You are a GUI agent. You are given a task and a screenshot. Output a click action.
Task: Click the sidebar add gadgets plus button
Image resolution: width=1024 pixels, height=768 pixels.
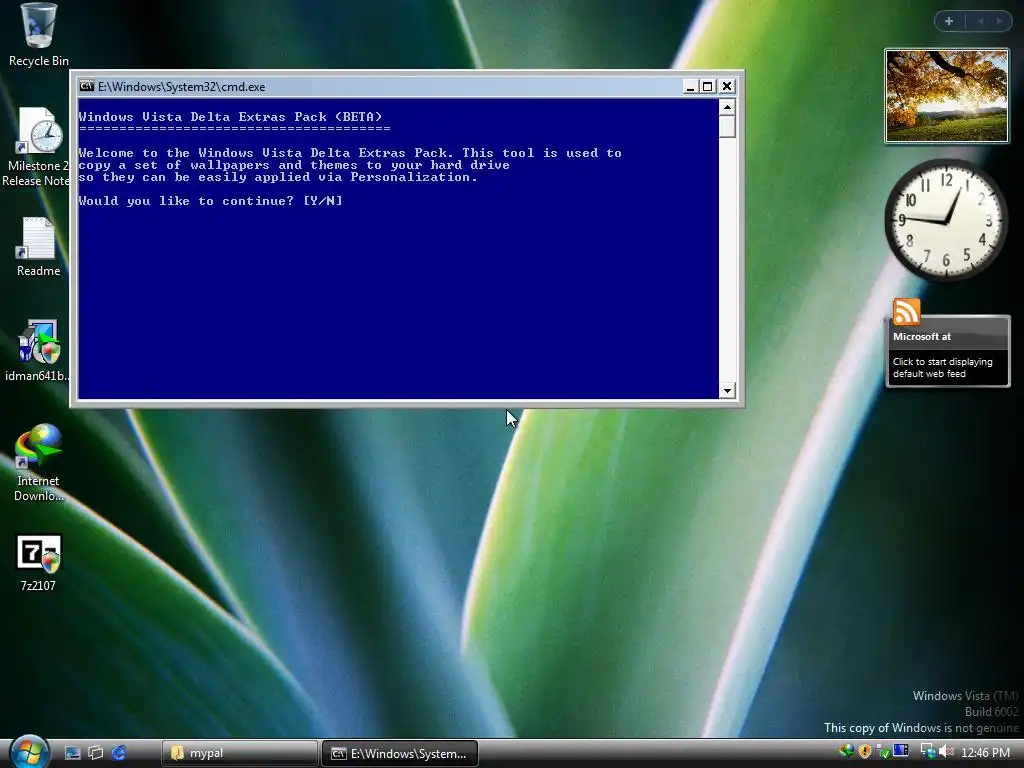pos(950,21)
